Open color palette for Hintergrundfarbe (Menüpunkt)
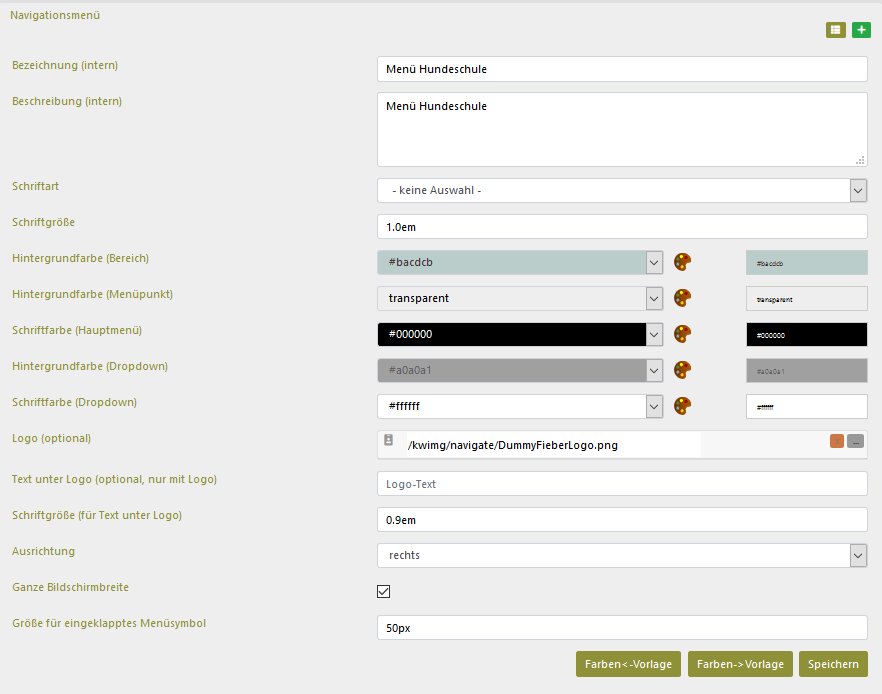This screenshot has height=694, width=882. click(x=683, y=298)
